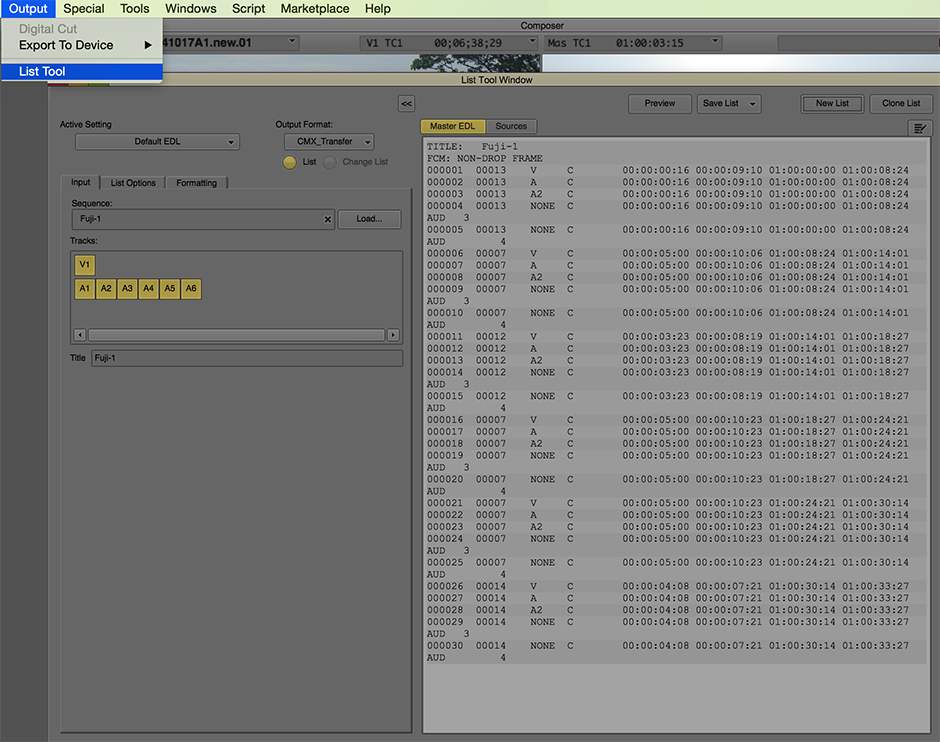Toggle the A6 audio track button

[191, 288]
